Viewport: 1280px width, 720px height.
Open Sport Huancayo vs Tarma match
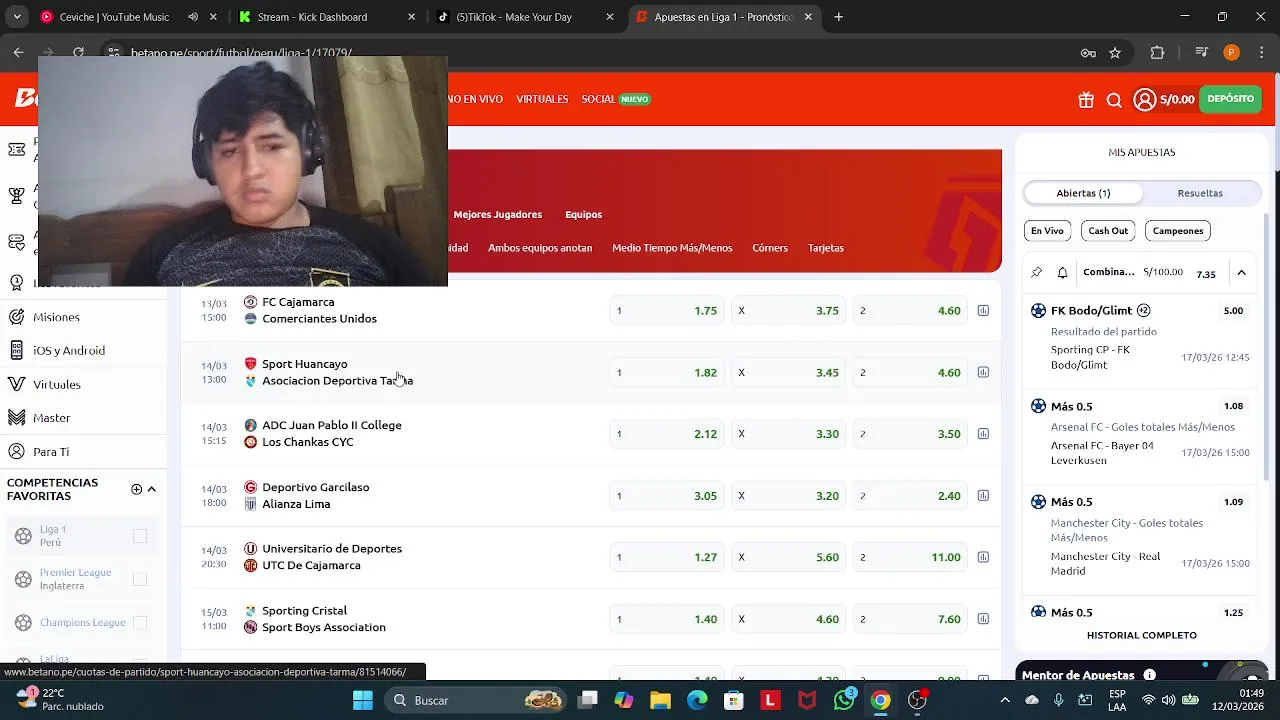pyautogui.click(x=337, y=372)
